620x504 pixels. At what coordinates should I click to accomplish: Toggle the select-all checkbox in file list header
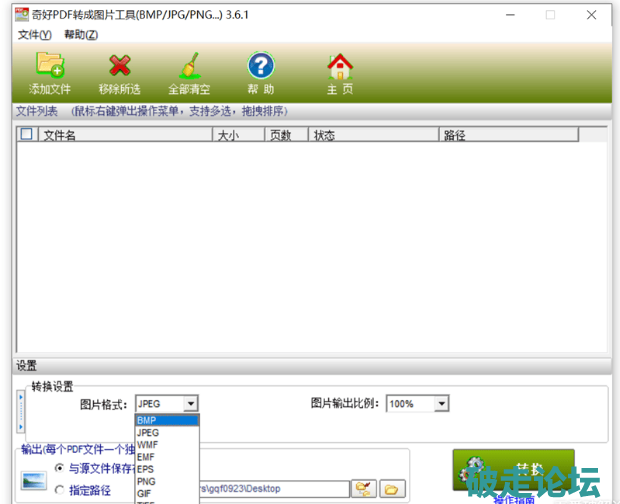[x=26, y=134]
